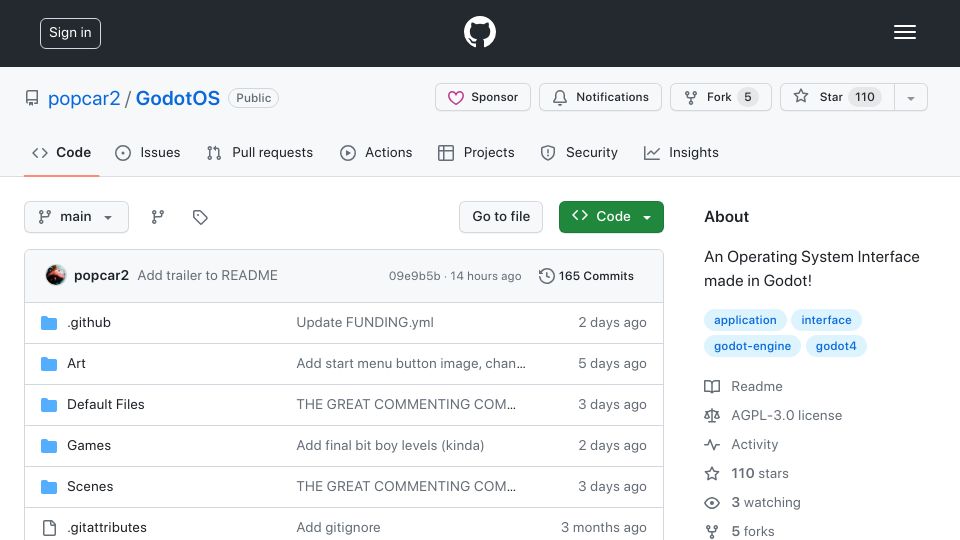Click the Sponsor heart button
The width and height of the screenshot is (960, 540).
click(x=482, y=97)
